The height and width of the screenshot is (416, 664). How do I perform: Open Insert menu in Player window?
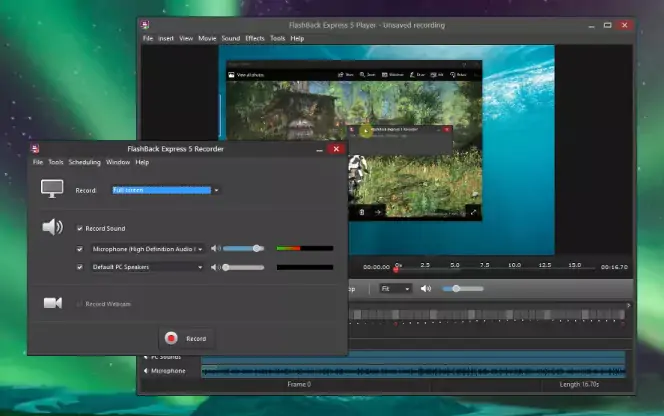pyautogui.click(x=166, y=39)
